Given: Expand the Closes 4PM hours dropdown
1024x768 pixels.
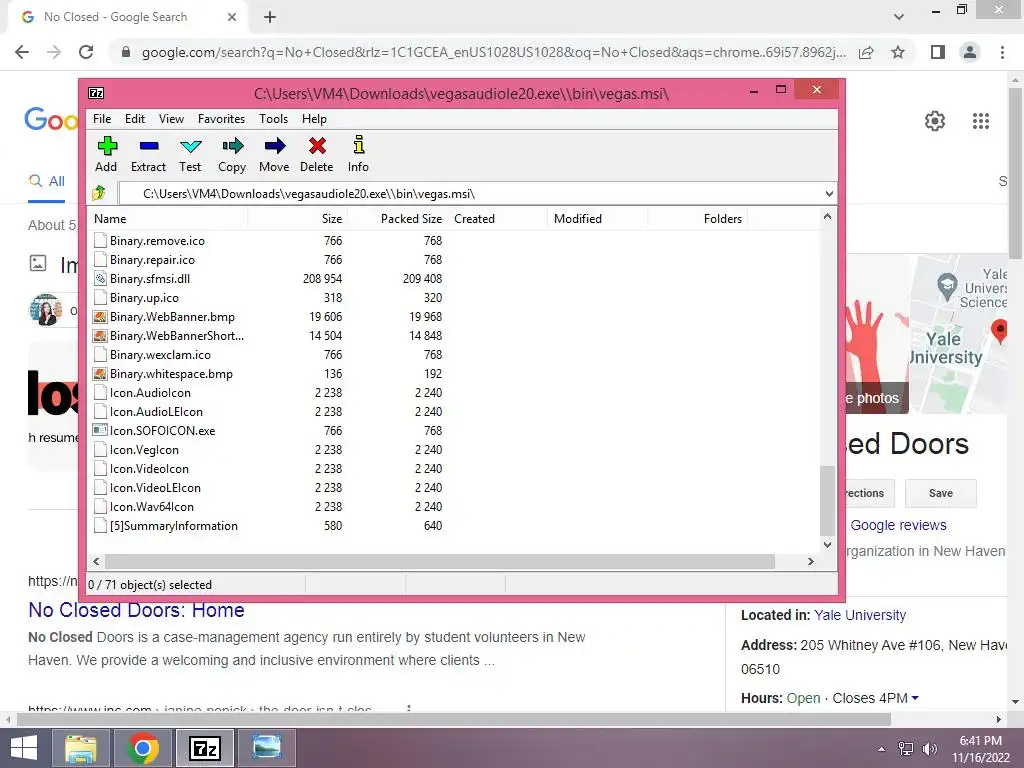Looking at the screenshot, I should point(915,698).
